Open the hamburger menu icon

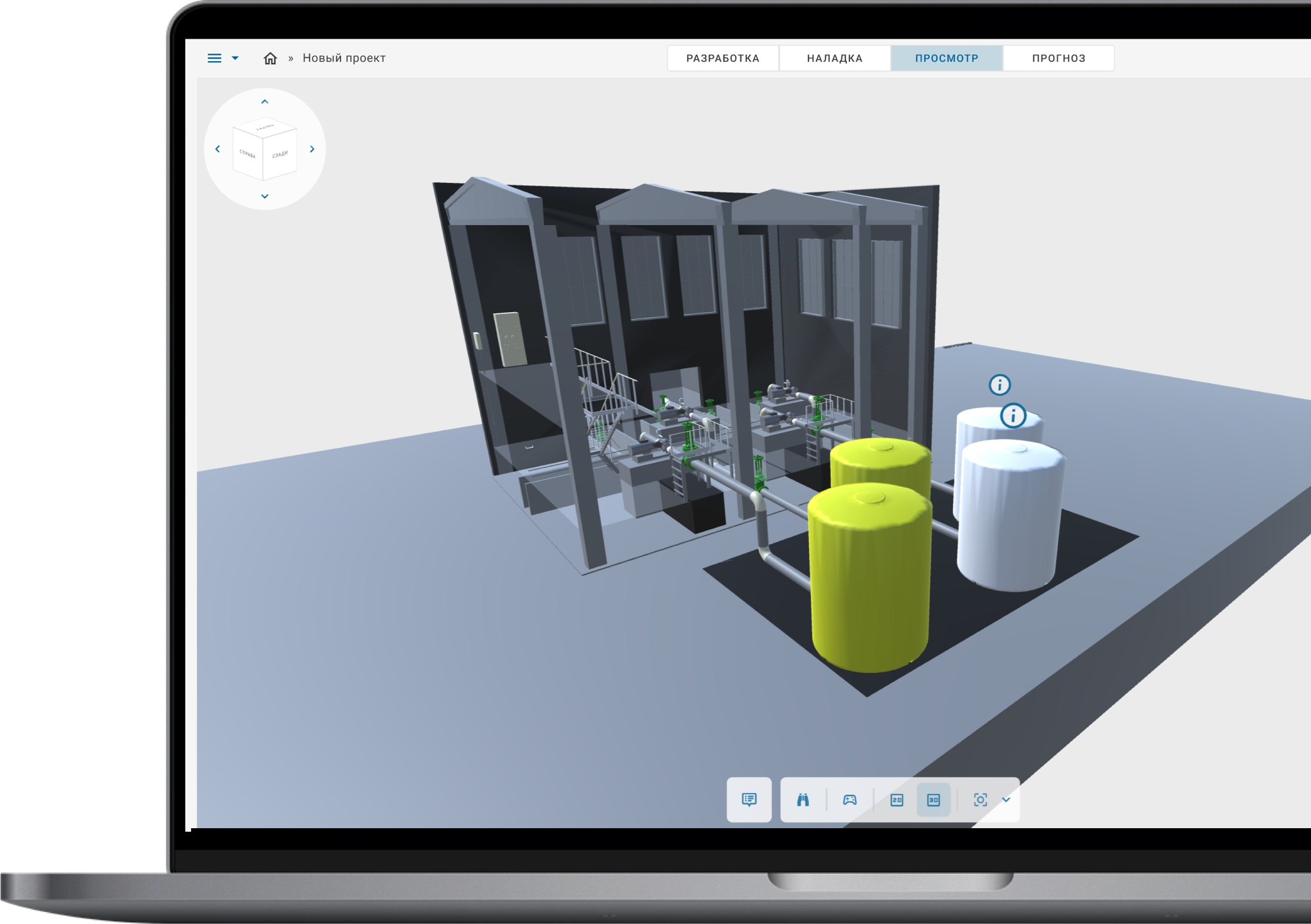tap(214, 58)
